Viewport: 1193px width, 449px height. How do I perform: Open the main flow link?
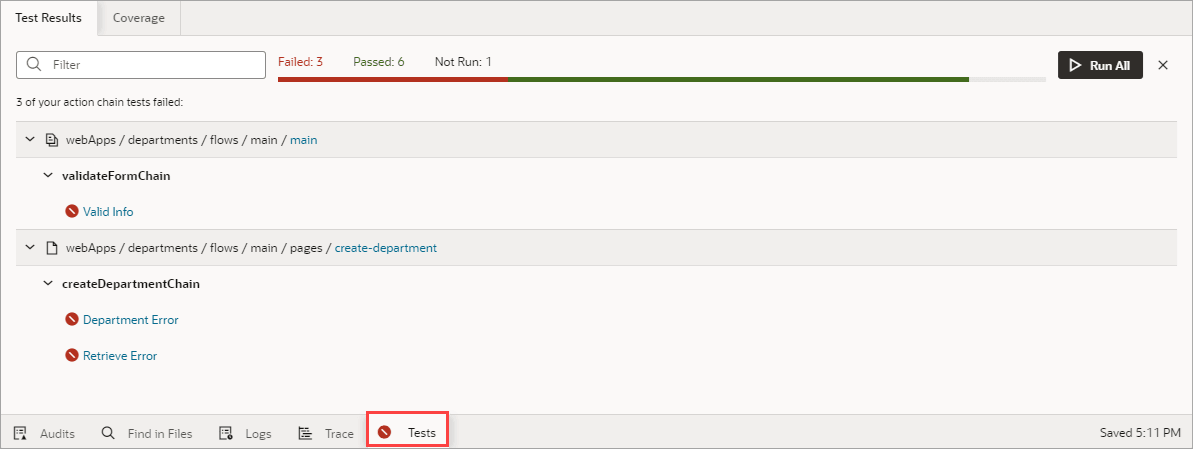point(304,140)
